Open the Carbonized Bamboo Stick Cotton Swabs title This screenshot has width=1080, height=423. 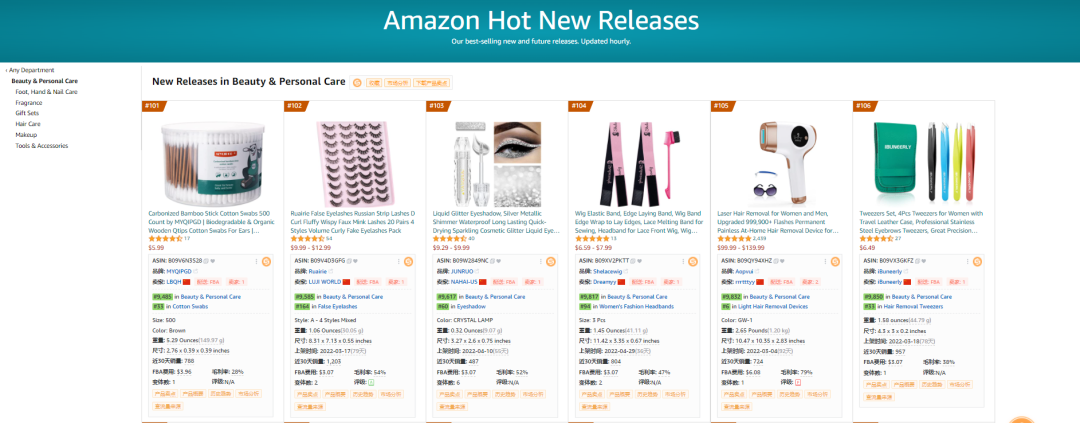pos(211,223)
